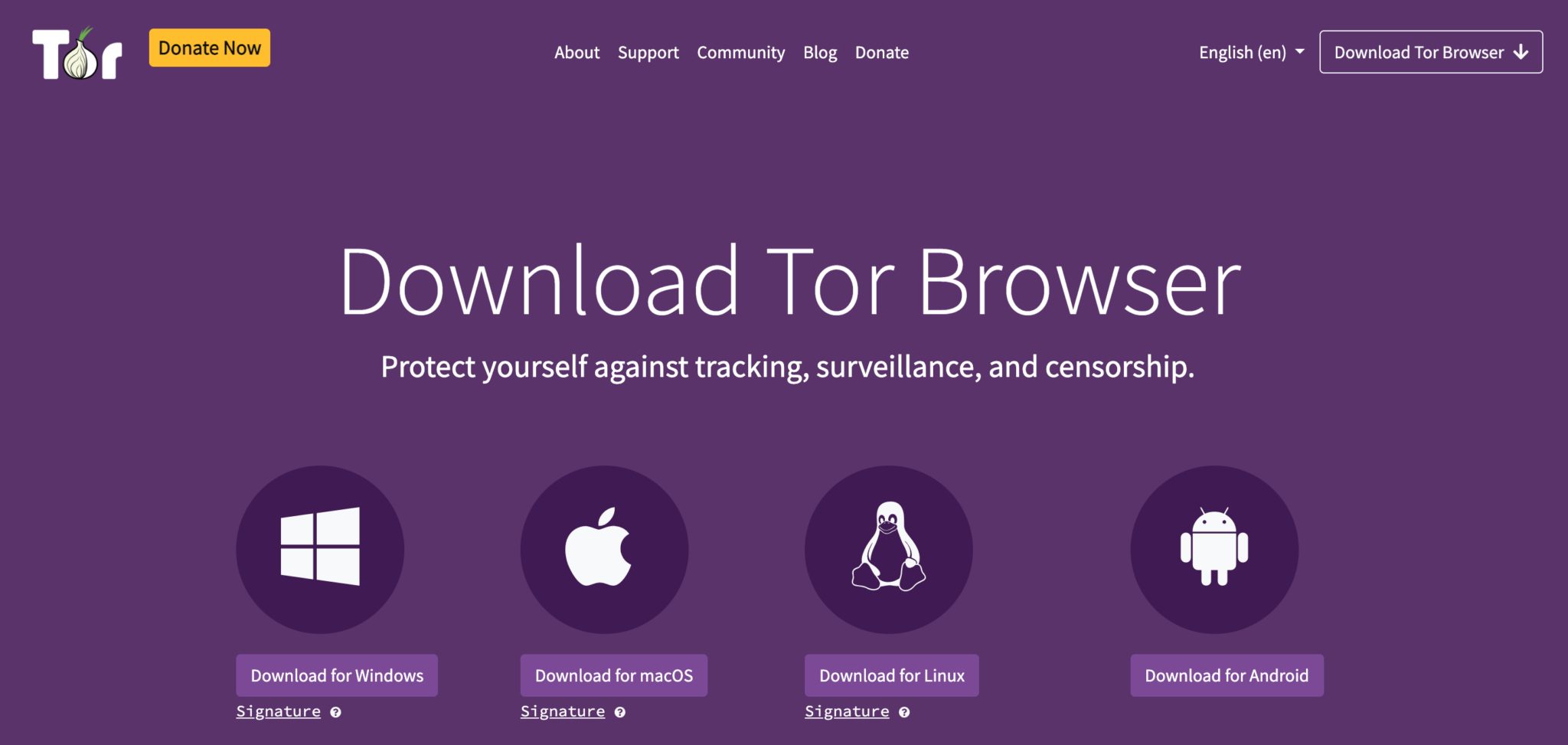Screen dimensions: 1568x745
Task: Click the Tor onion logo
Action: (x=77, y=54)
